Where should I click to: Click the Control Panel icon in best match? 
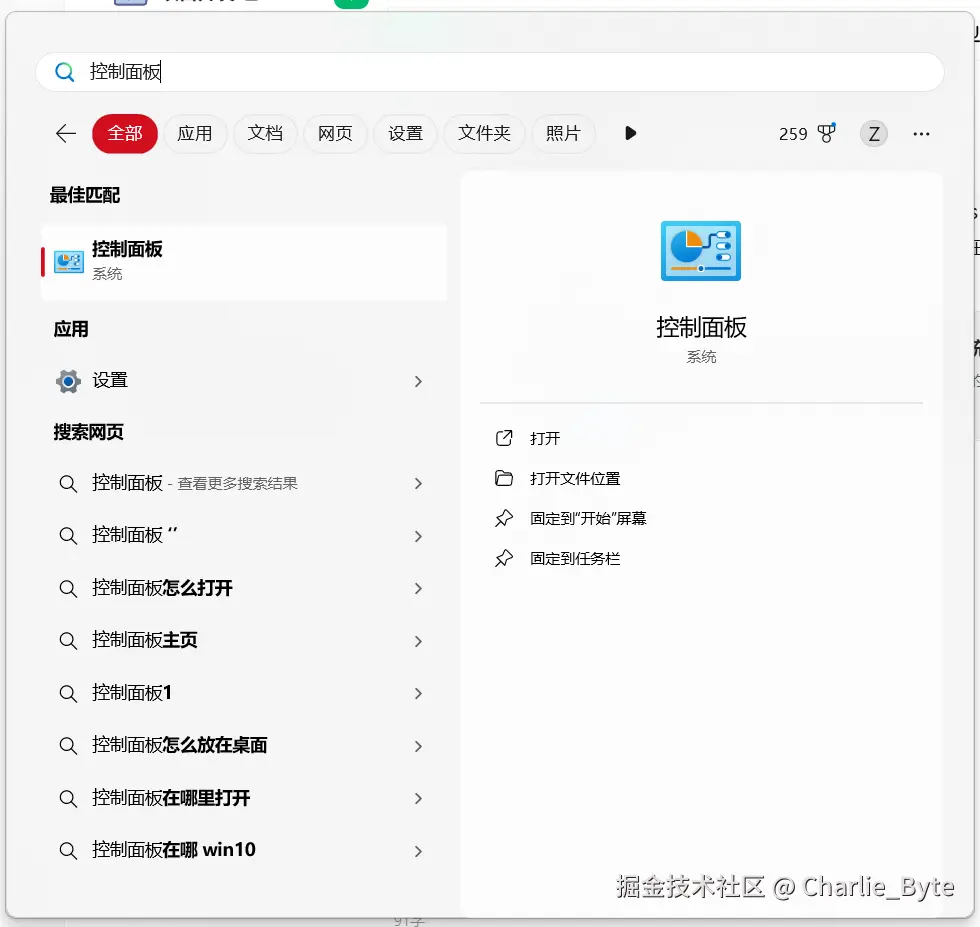coord(69,261)
